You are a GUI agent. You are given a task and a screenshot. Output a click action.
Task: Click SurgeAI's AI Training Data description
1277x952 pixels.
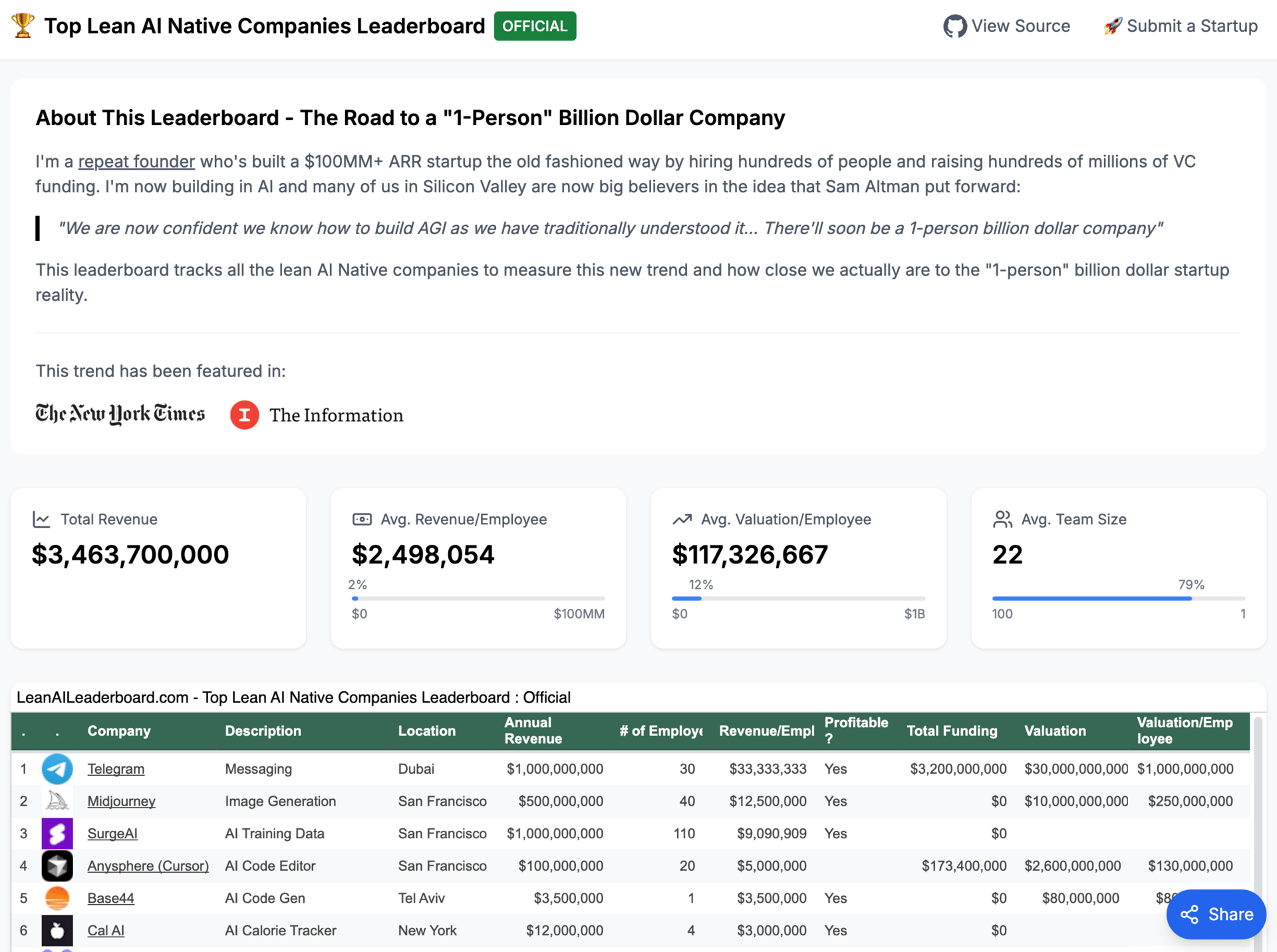point(275,834)
